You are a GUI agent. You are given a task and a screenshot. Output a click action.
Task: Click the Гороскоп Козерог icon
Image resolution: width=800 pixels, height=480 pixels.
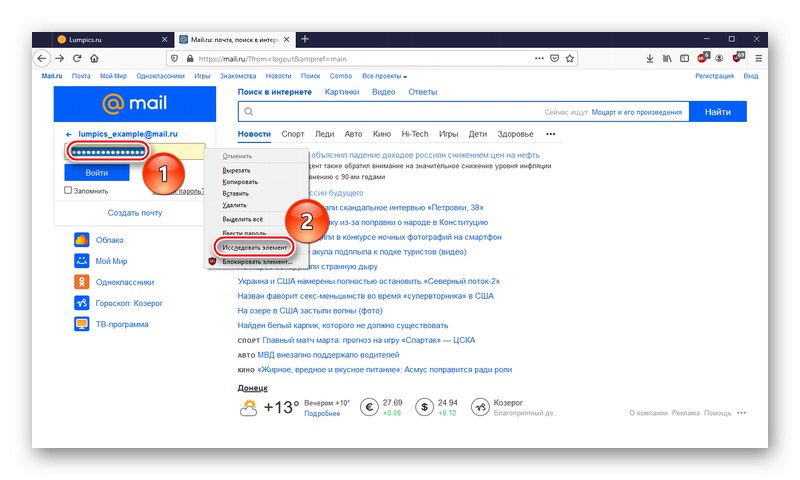pos(82,303)
